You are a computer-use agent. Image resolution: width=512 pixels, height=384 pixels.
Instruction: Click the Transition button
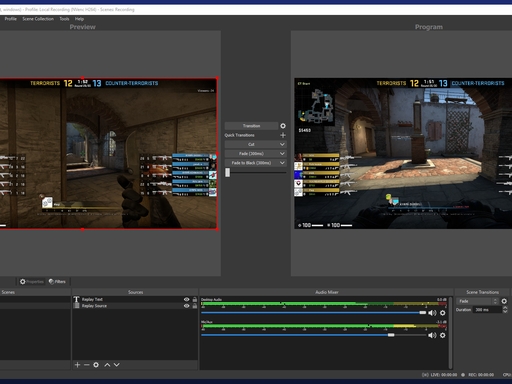coord(251,126)
